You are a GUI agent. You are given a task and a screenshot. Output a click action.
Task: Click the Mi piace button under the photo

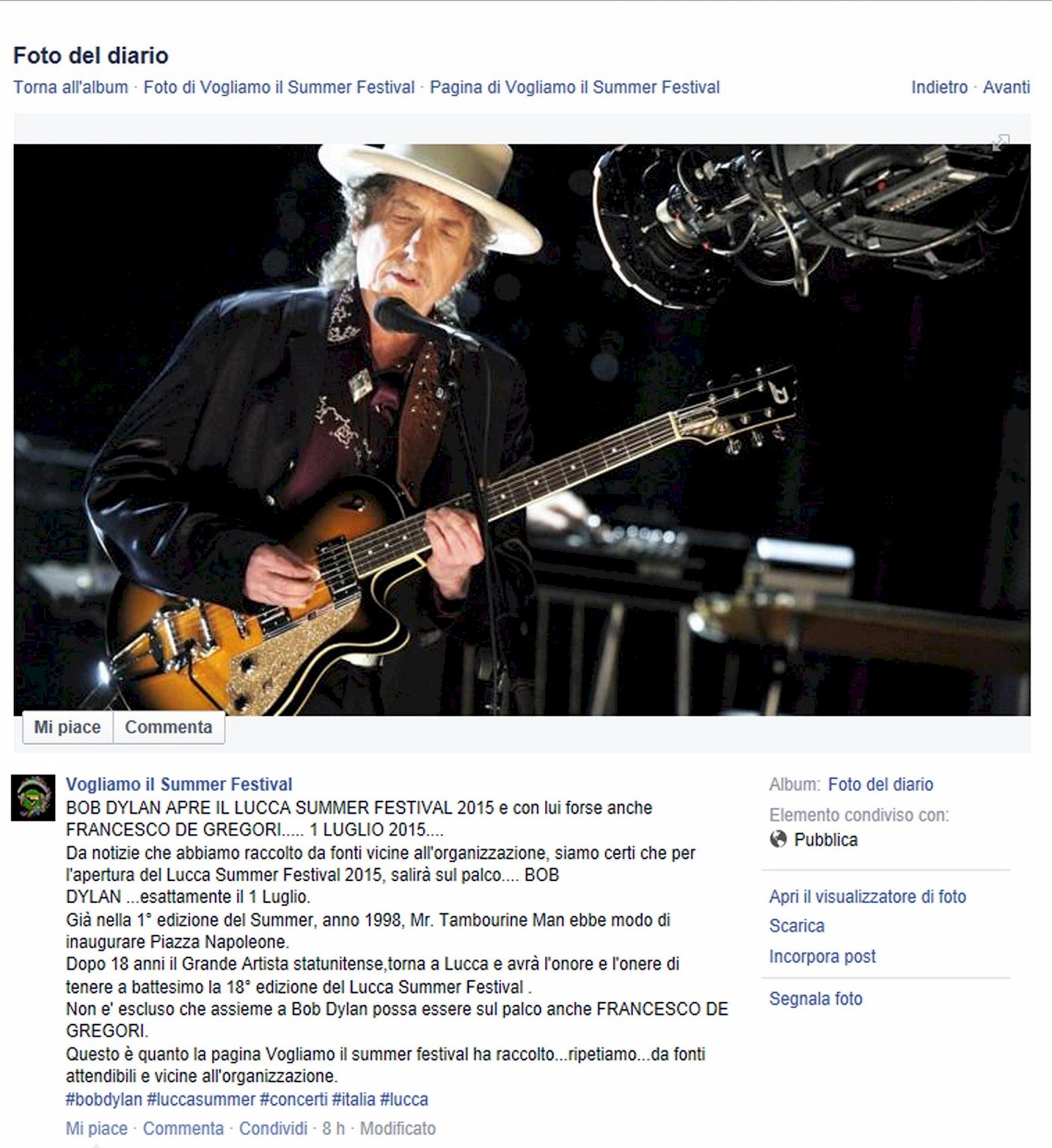click(x=67, y=727)
